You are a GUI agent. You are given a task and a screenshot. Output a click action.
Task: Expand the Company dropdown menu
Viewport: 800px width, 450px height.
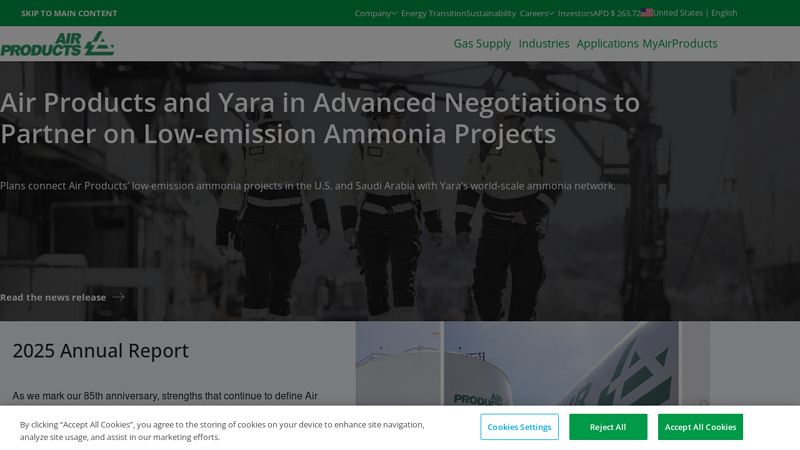(376, 13)
